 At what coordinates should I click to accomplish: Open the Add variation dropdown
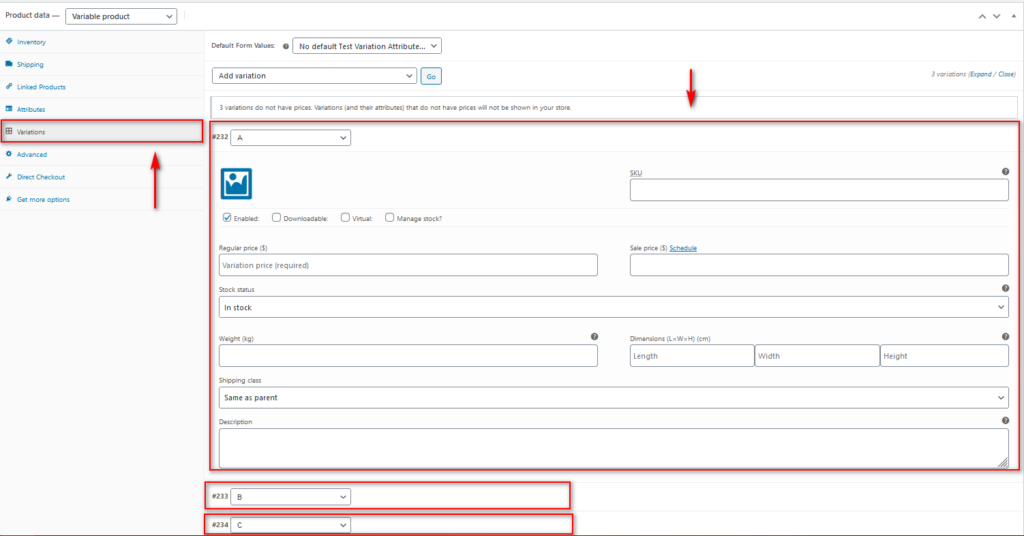[x=314, y=76]
